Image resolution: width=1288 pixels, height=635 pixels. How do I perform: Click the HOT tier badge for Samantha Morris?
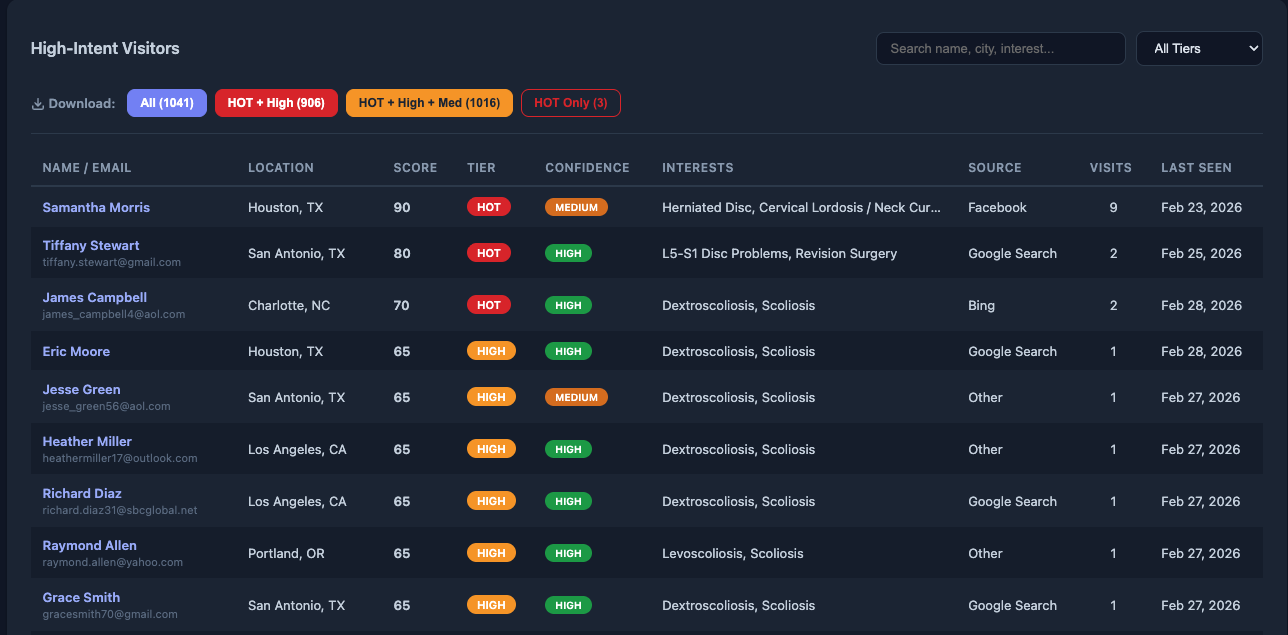pos(489,207)
